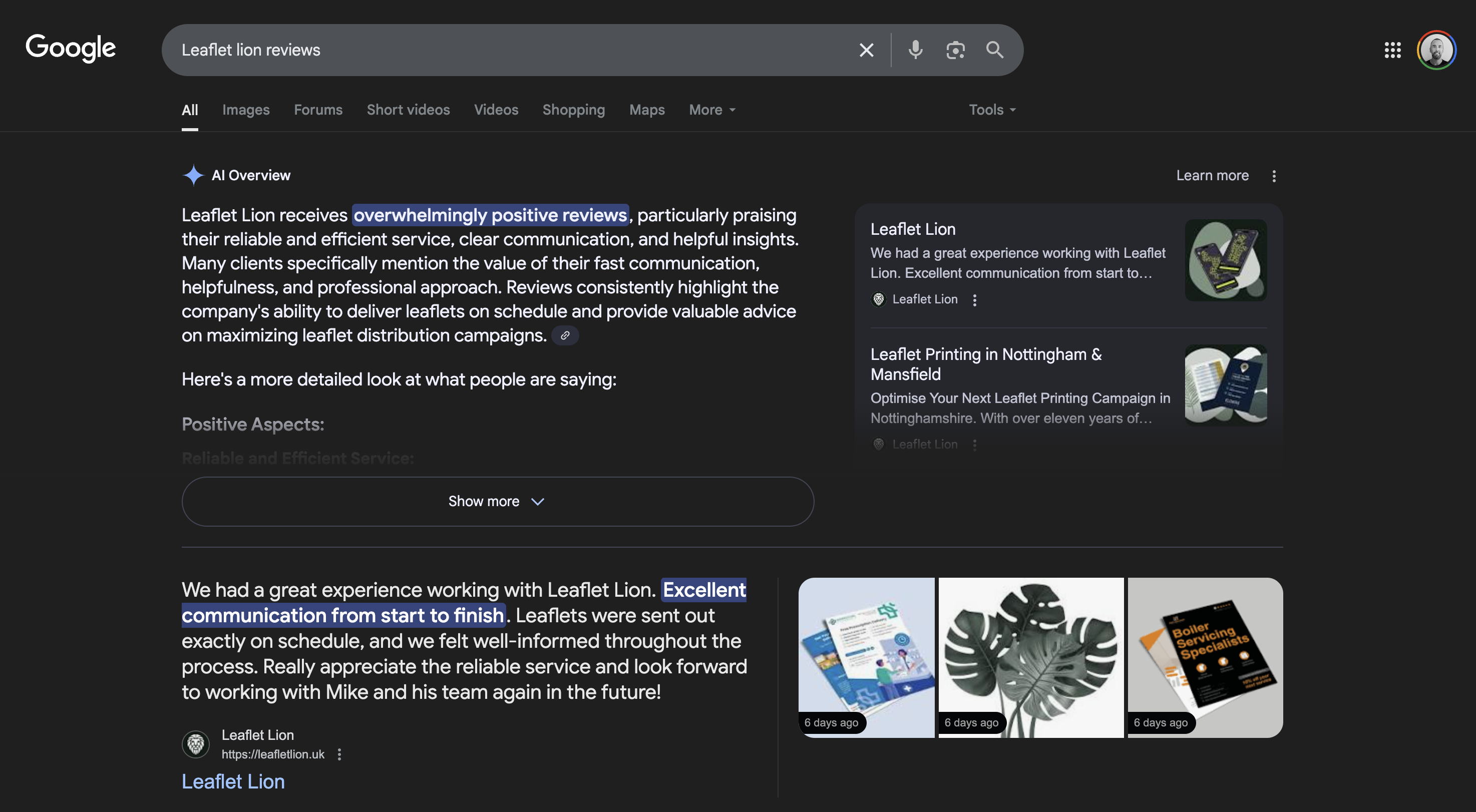The width and height of the screenshot is (1476, 812).
Task: Switch to the Forums tab
Action: (x=318, y=110)
